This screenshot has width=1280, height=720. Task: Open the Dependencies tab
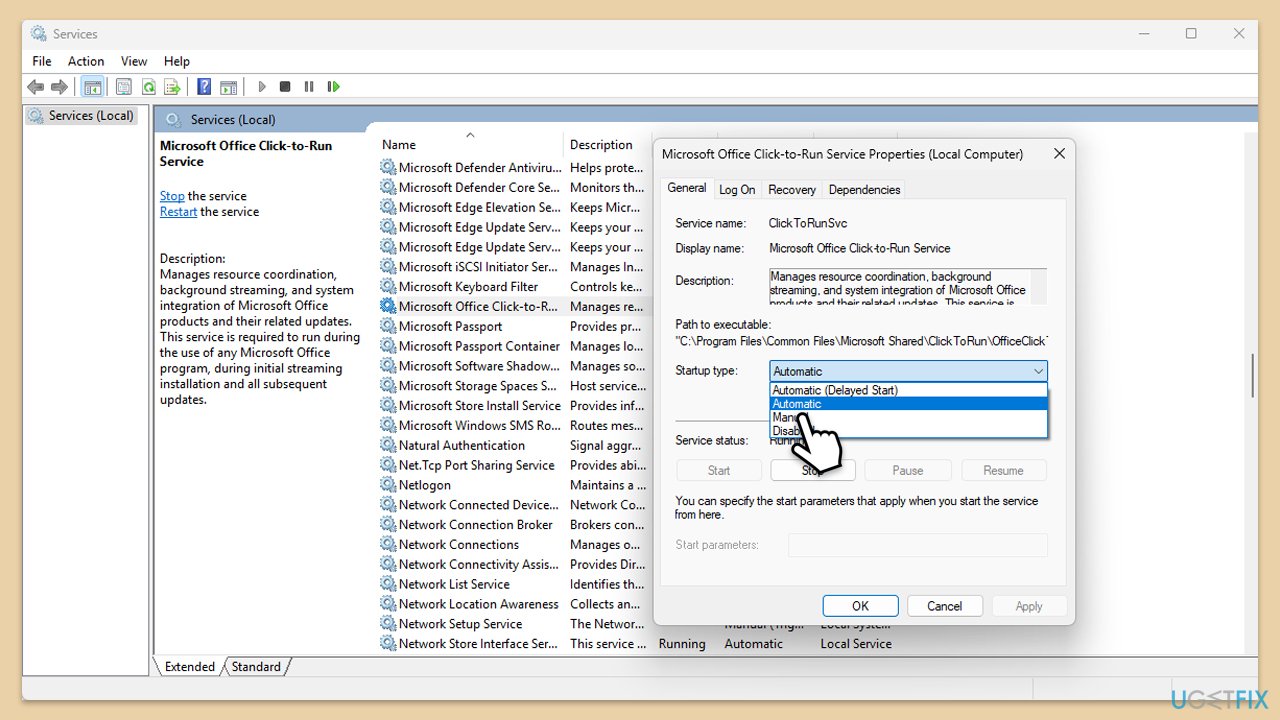(864, 189)
